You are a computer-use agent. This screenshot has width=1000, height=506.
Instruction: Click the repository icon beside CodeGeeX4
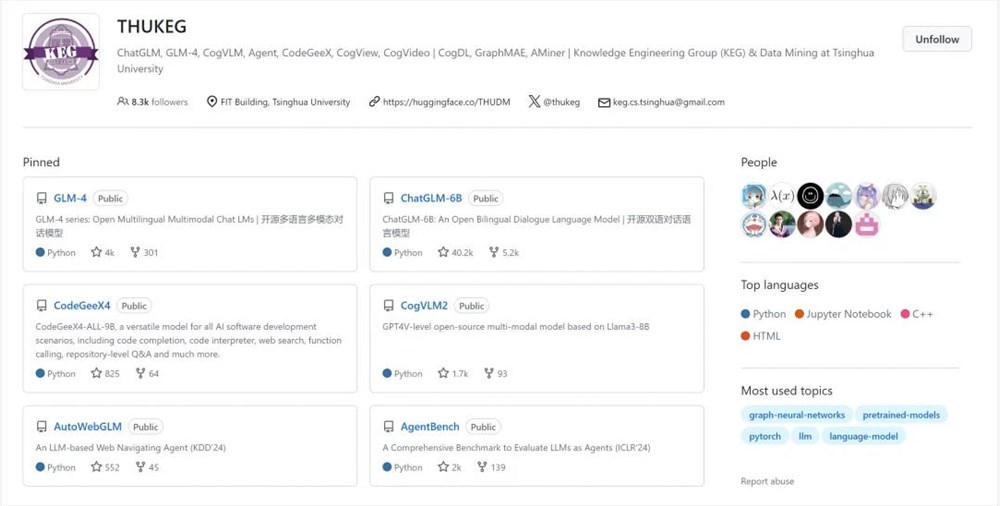42,306
